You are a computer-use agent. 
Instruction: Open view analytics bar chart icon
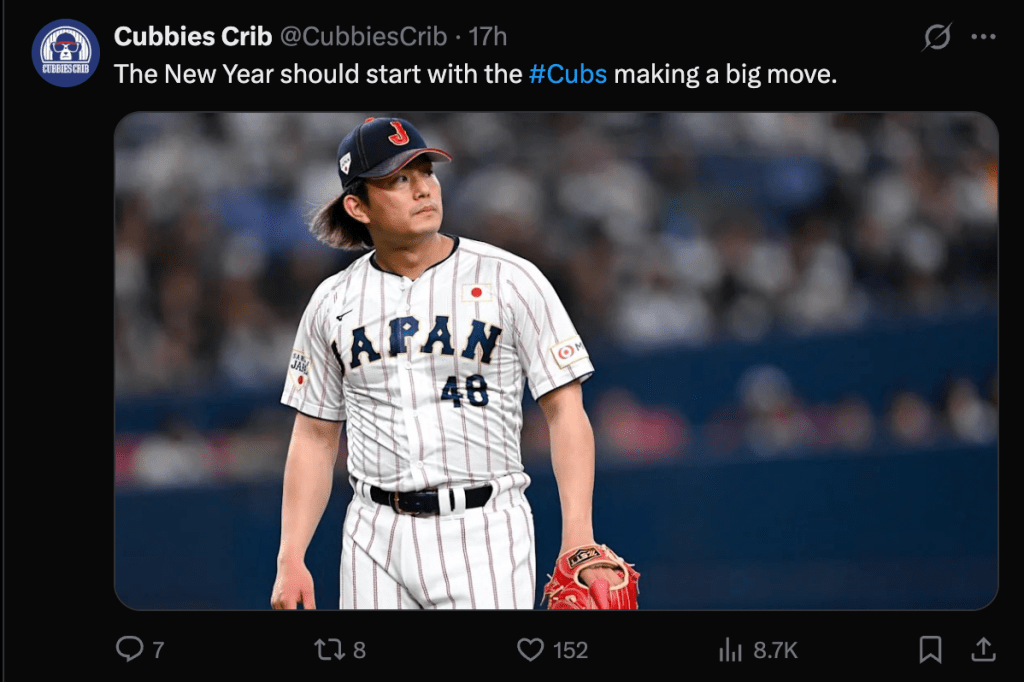(x=730, y=650)
